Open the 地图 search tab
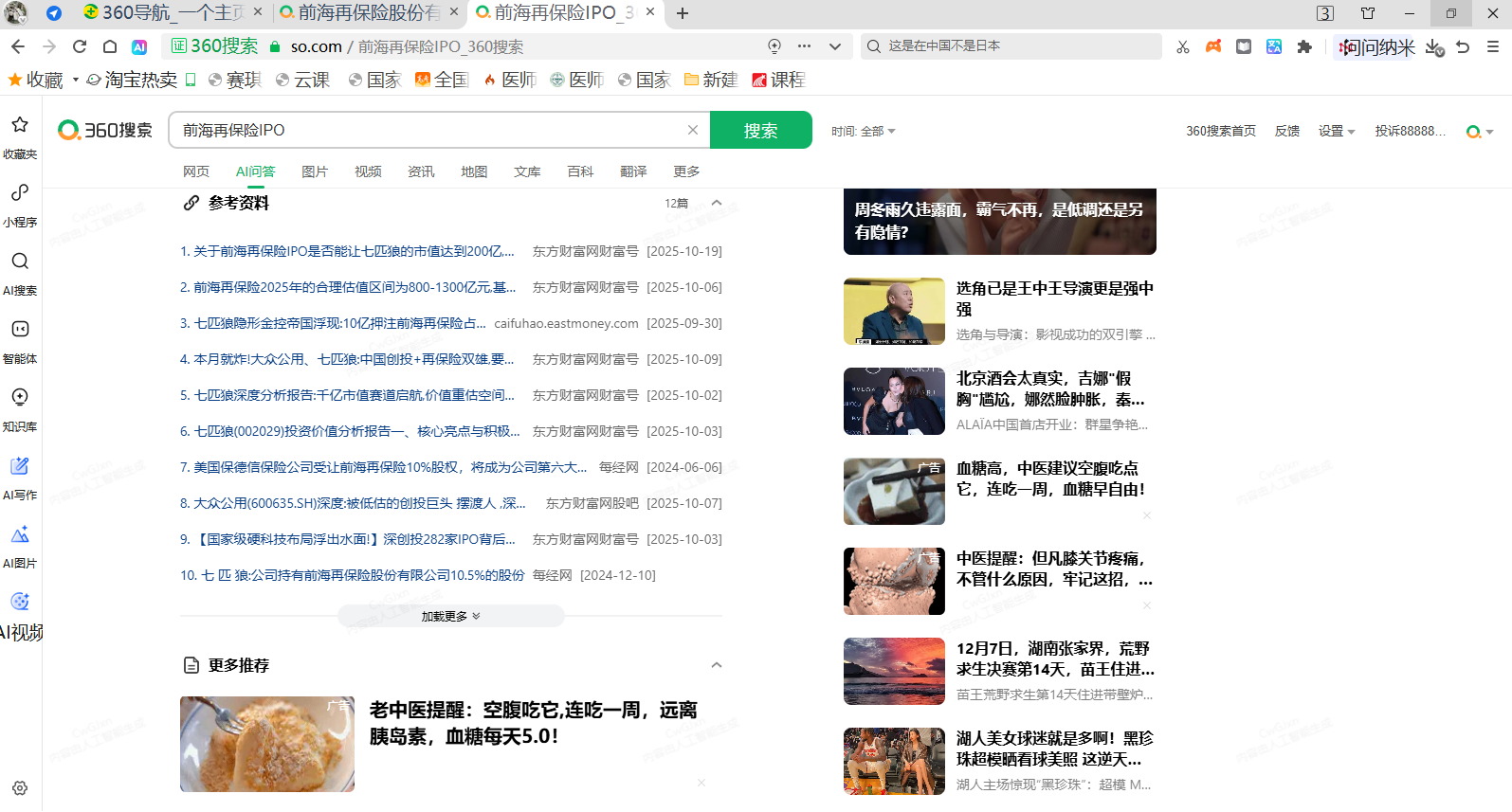Viewport: 1512px width, 812px height. pos(474,171)
